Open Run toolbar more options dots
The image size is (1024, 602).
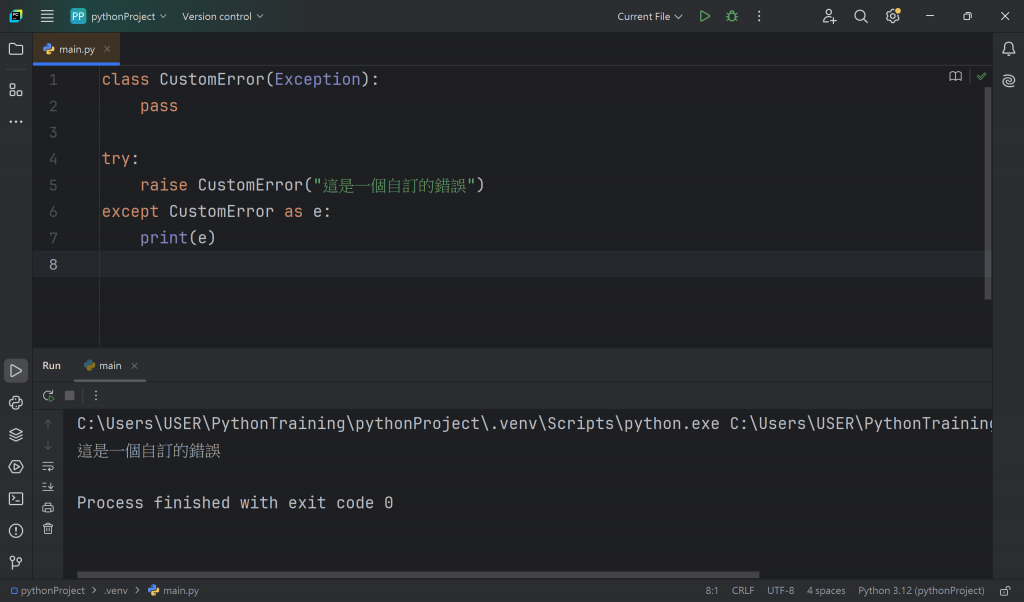[x=96, y=396]
